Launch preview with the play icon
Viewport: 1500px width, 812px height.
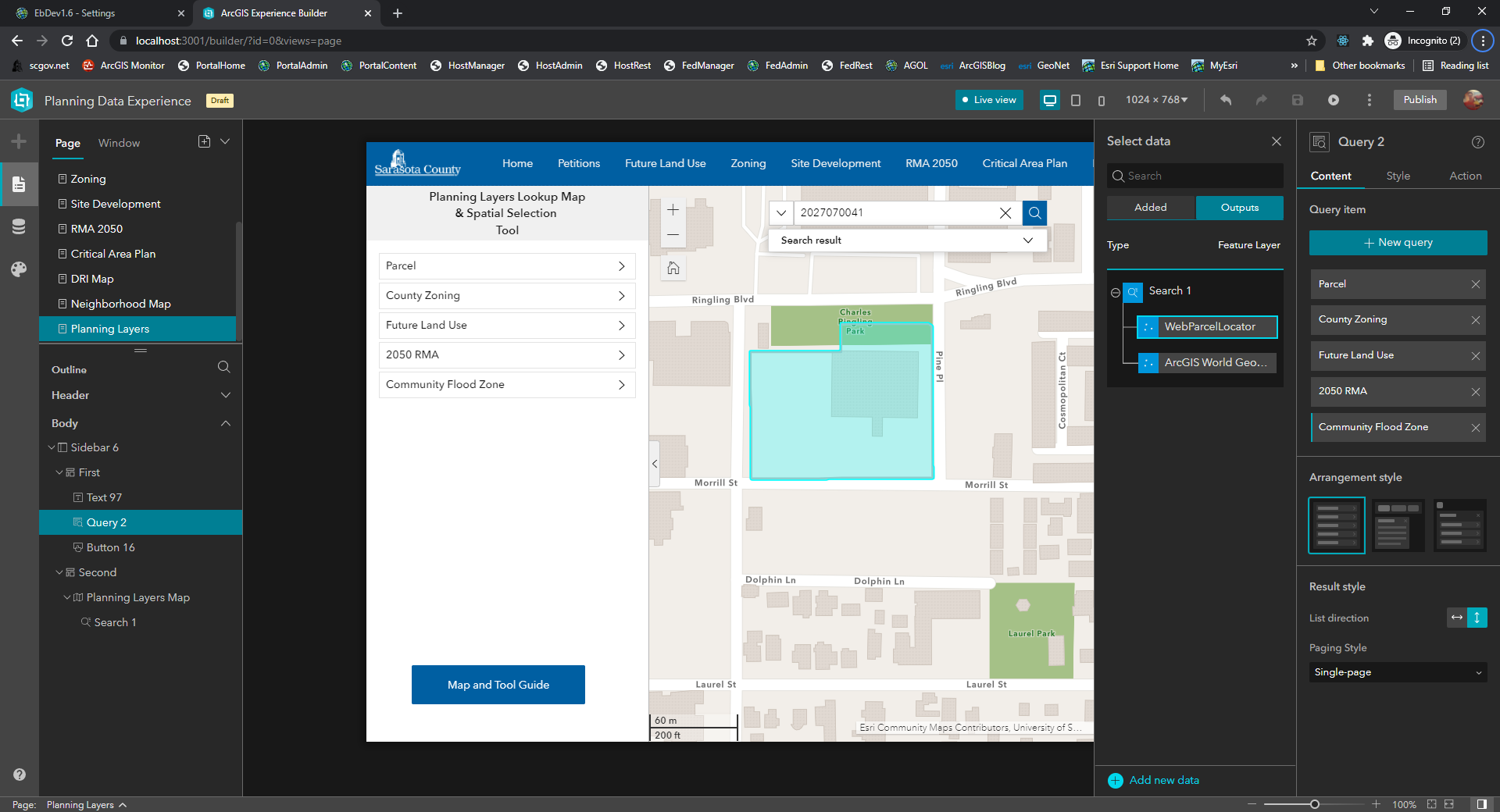pyautogui.click(x=1334, y=100)
